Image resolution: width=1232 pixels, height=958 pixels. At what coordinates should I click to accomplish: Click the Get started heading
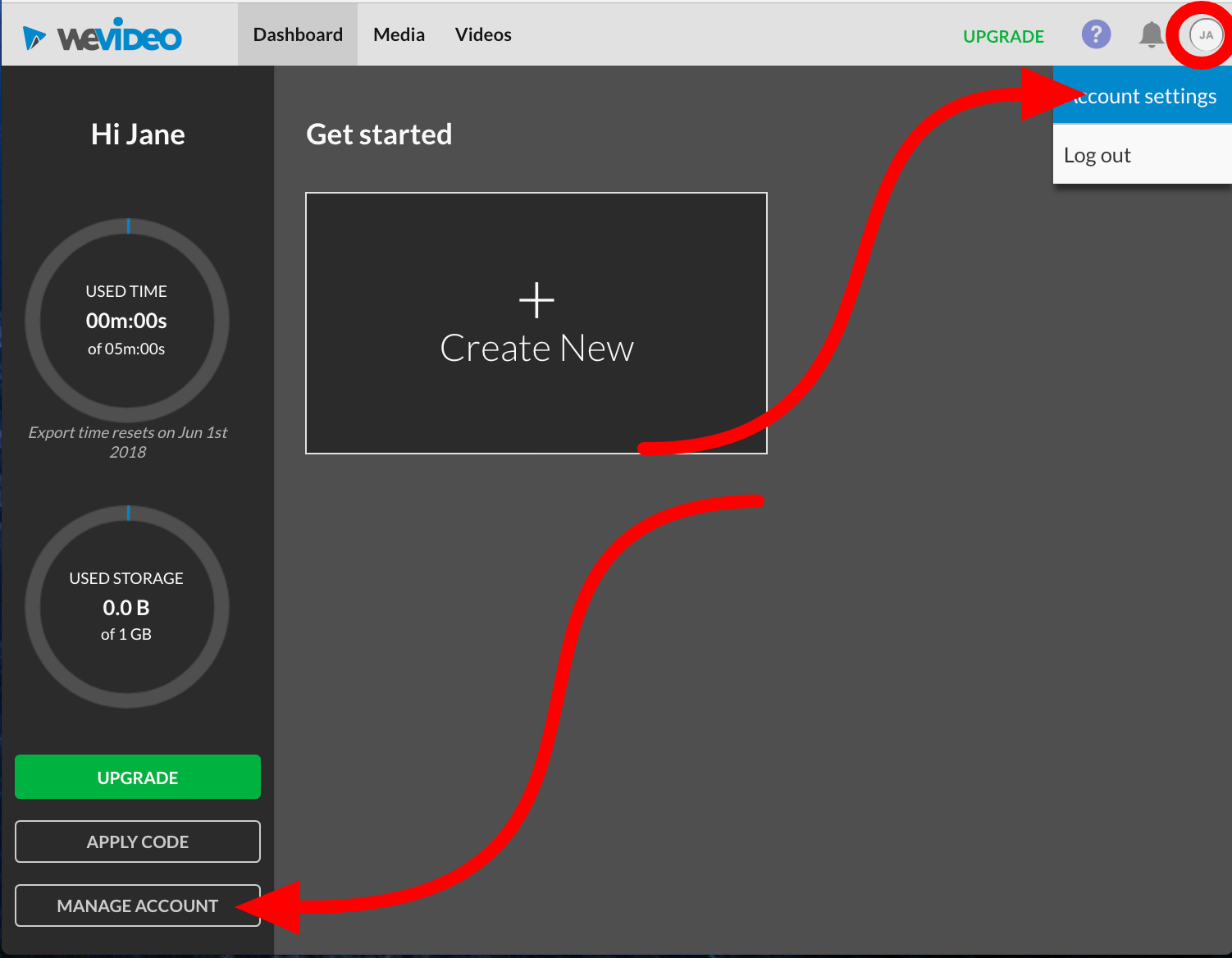tap(379, 135)
